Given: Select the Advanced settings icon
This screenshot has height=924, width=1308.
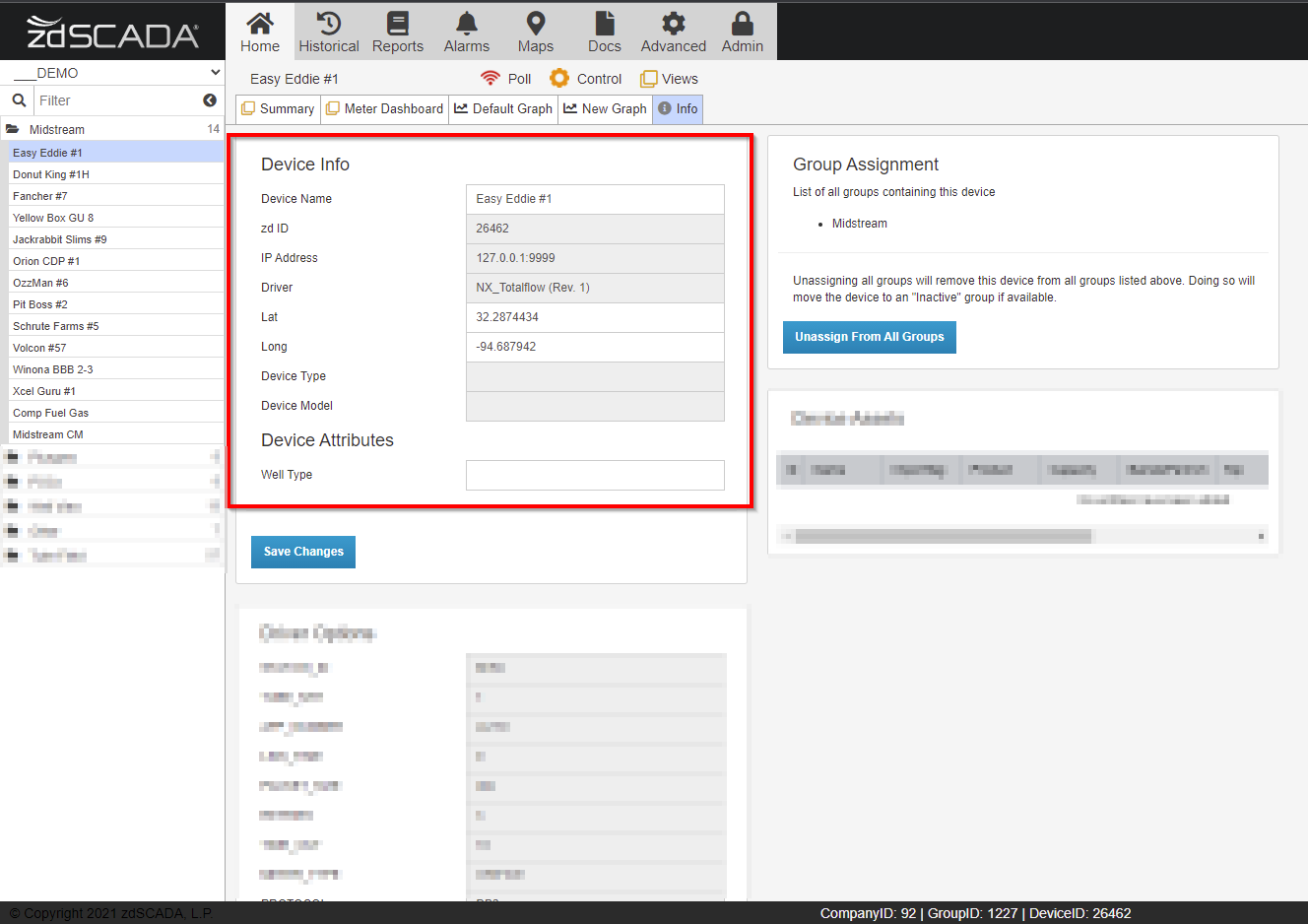Looking at the screenshot, I should tap(673, 31).
